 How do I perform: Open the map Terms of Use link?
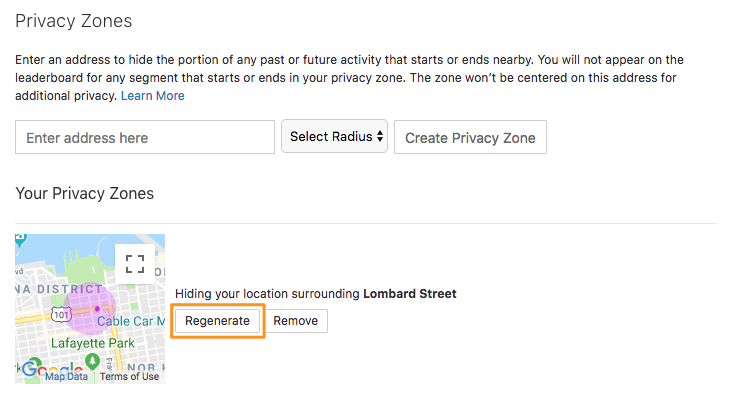click(x=129, y=376)
